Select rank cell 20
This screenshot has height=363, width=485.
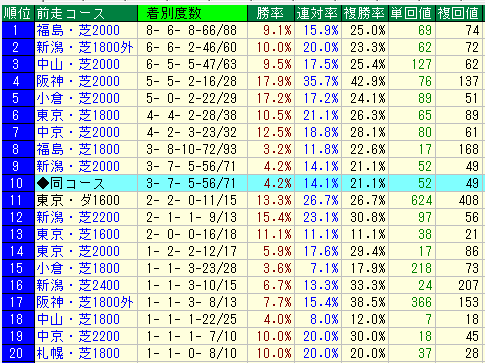click(18, 354)
